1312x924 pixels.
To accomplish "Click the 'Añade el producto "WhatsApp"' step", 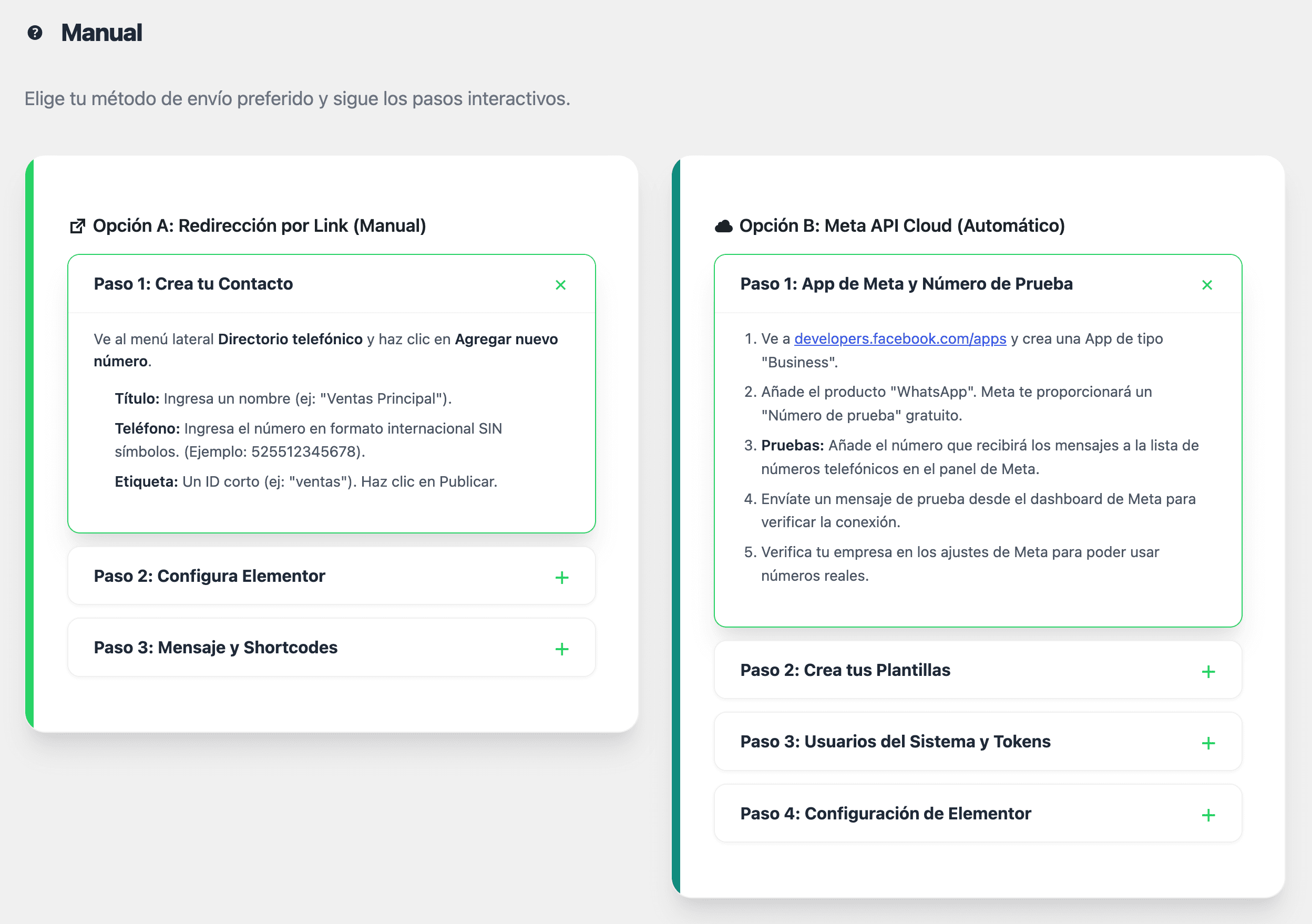I will click(956, 404).
